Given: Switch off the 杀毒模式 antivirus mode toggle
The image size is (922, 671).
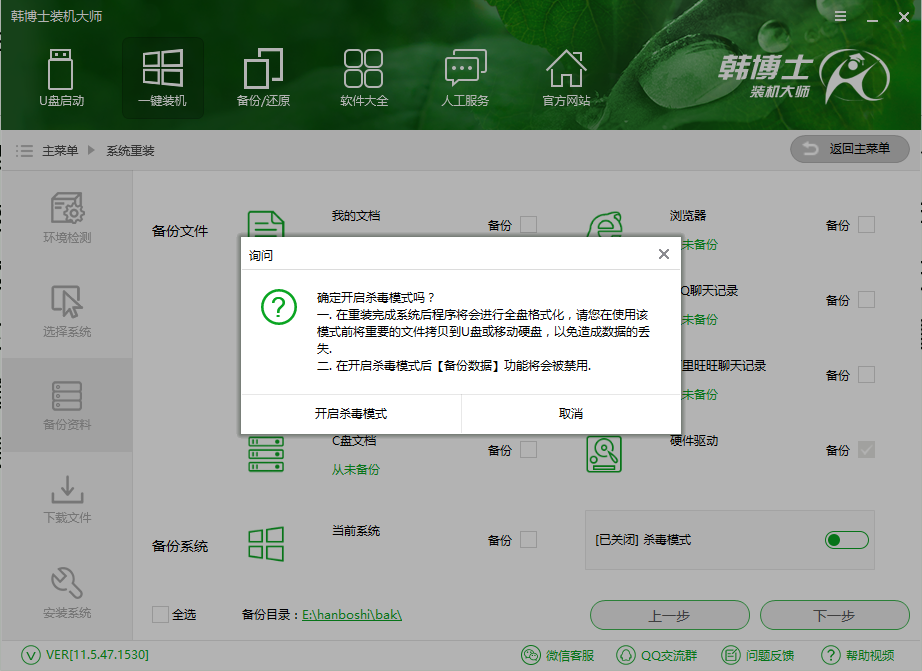Looking at the screenshot, I should [x=846, y=539].
